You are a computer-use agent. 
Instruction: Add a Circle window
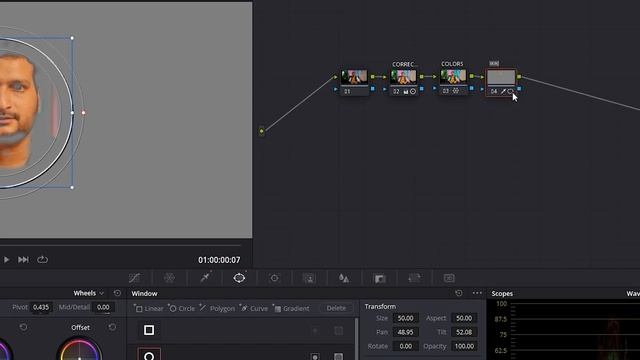(x=182, y=308)
